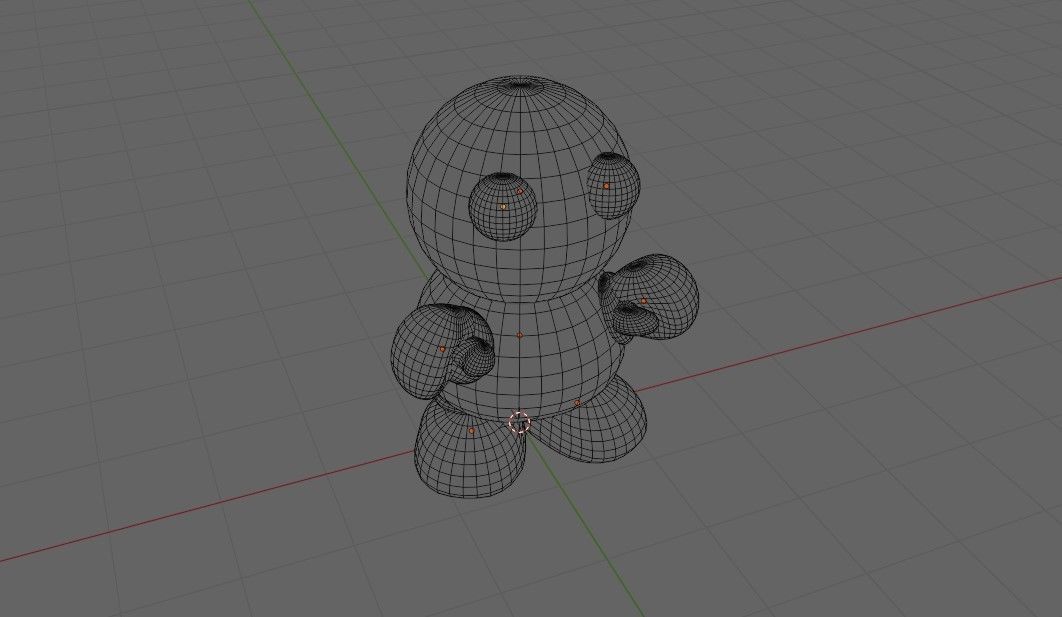Click the red-white 3D cursor ring

click(x=519, y=422)
